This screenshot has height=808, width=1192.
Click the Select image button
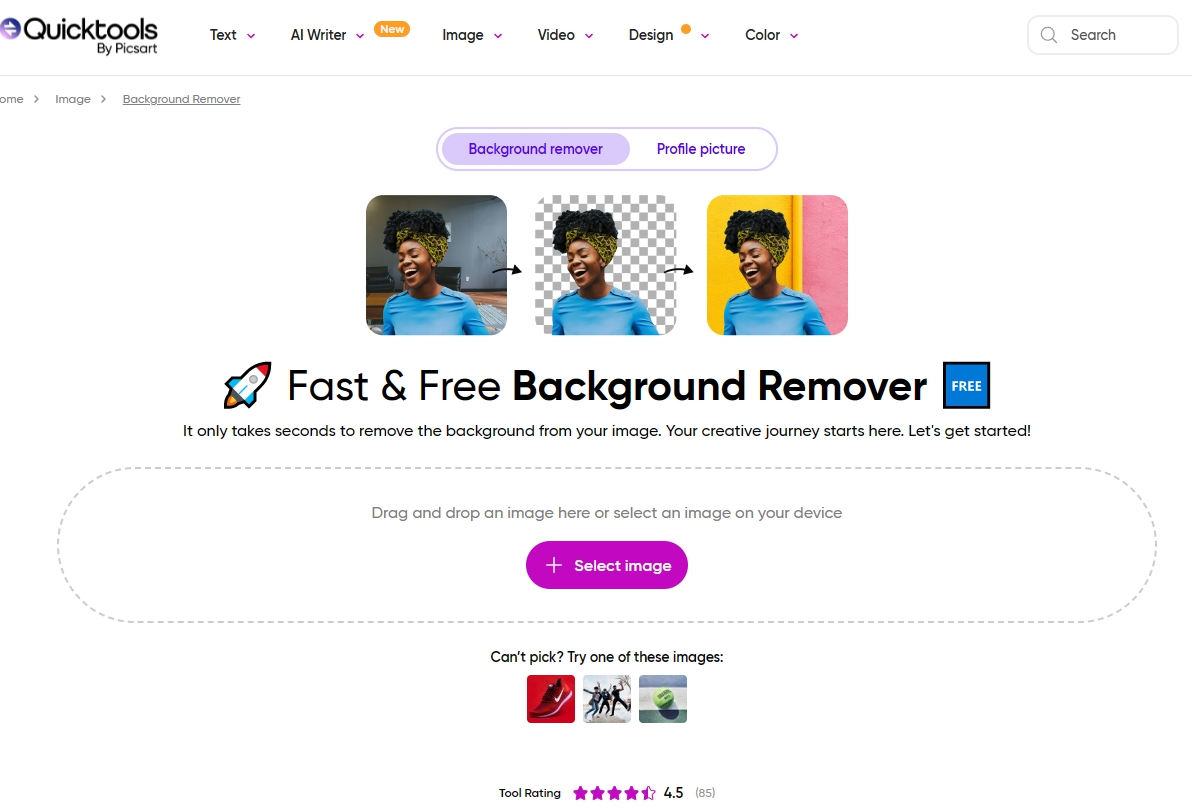(x=607, y=565)
